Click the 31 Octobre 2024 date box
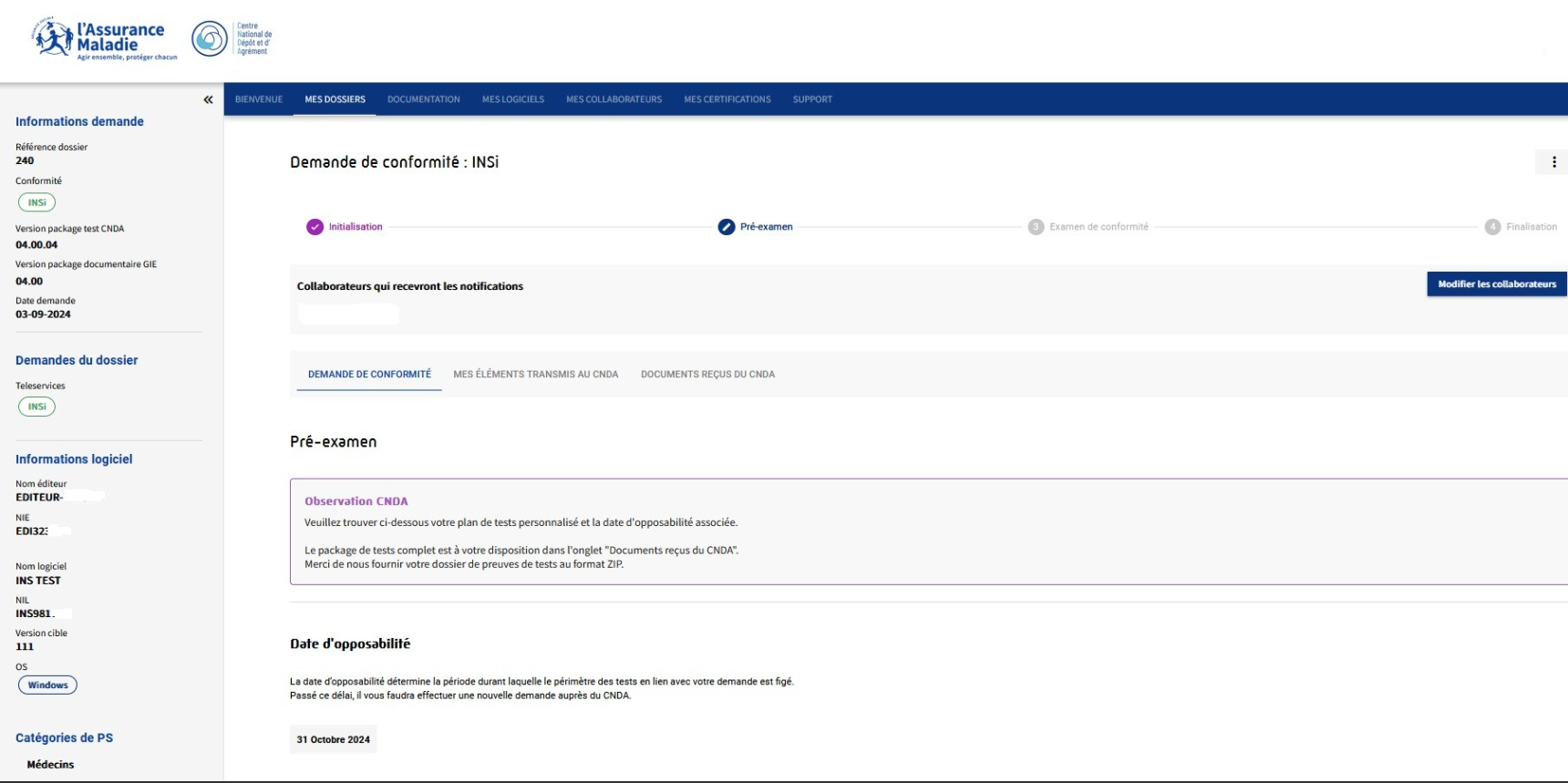Screen dimensions: 1568x783 coord(333,739)
